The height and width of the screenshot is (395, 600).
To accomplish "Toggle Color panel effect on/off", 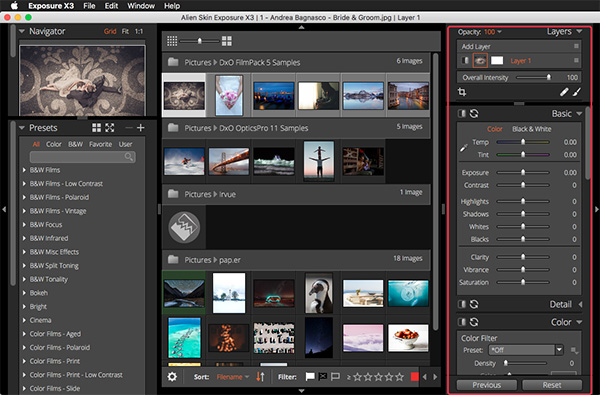I will coord(462,322).
